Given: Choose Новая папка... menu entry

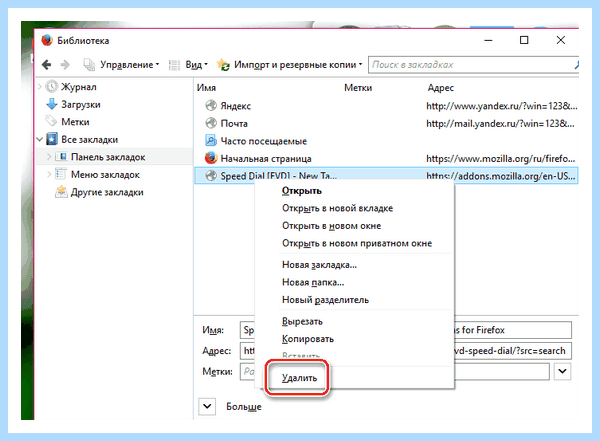Looking at the screenshot, I should click(355, 283).
